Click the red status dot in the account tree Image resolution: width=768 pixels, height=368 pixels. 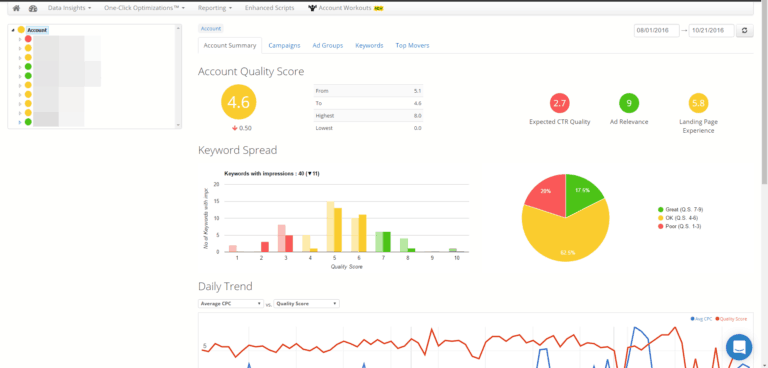(x=28, y=39)
